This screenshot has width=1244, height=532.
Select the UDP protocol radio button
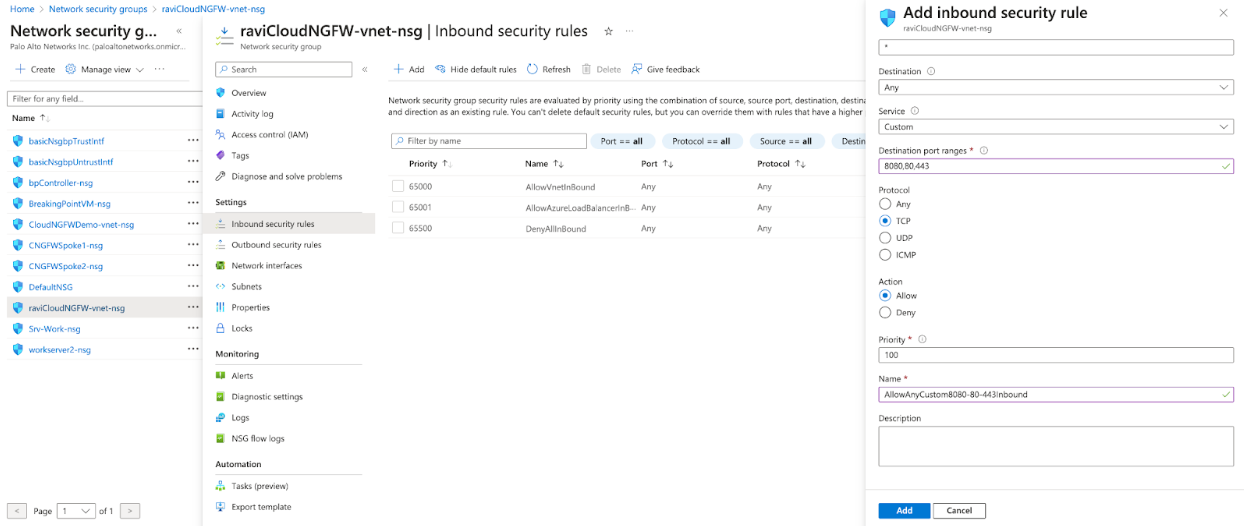885,238
